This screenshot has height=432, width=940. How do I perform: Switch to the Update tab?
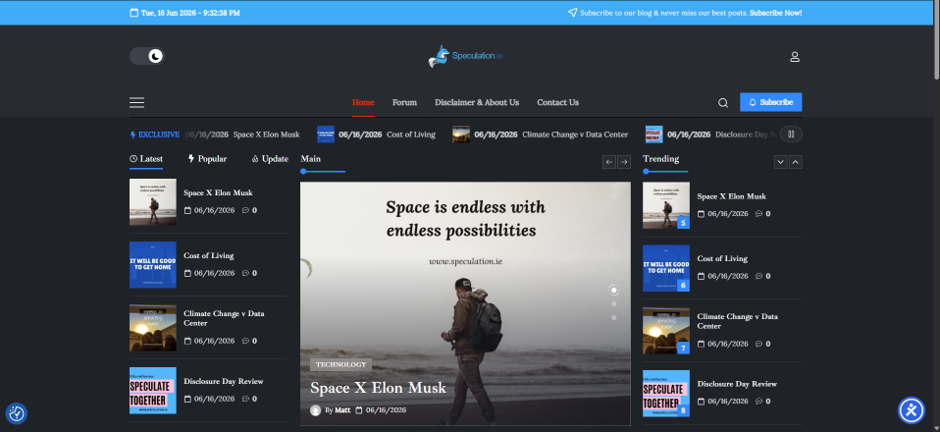270,159
